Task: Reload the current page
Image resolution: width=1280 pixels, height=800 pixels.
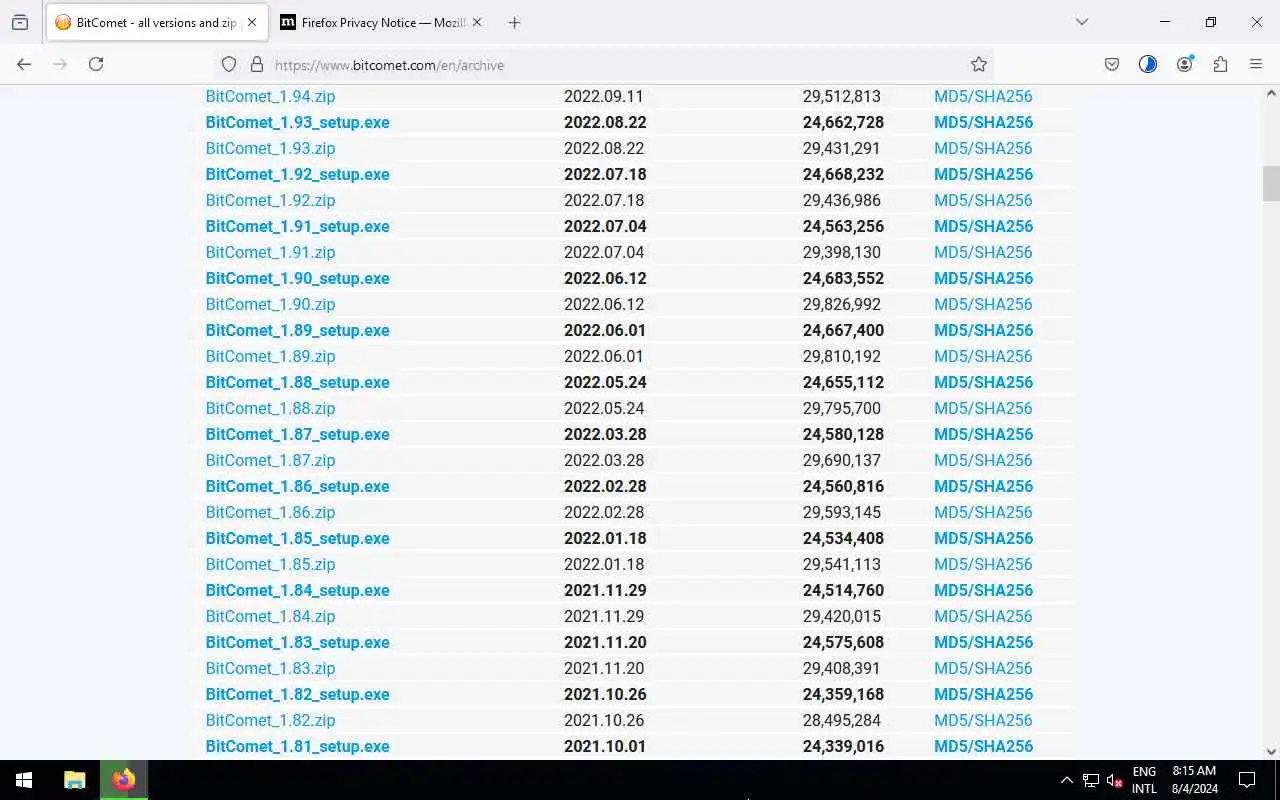Action: pos(96,64)
